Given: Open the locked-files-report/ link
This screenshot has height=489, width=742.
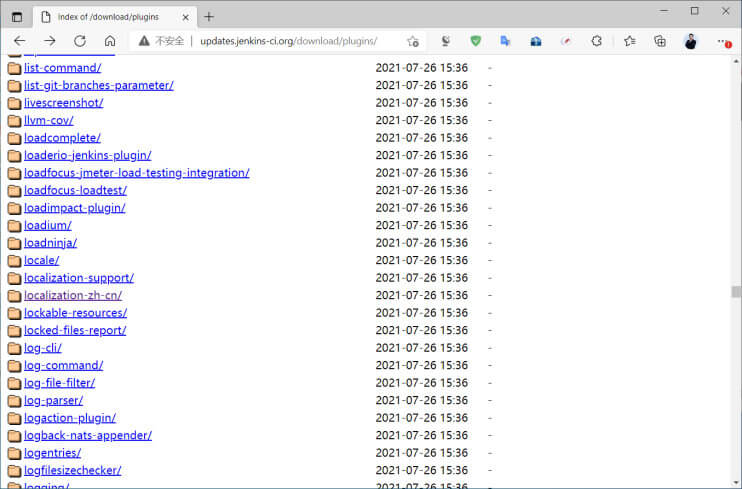Looking at the screenshot, I should click(75, 330).
